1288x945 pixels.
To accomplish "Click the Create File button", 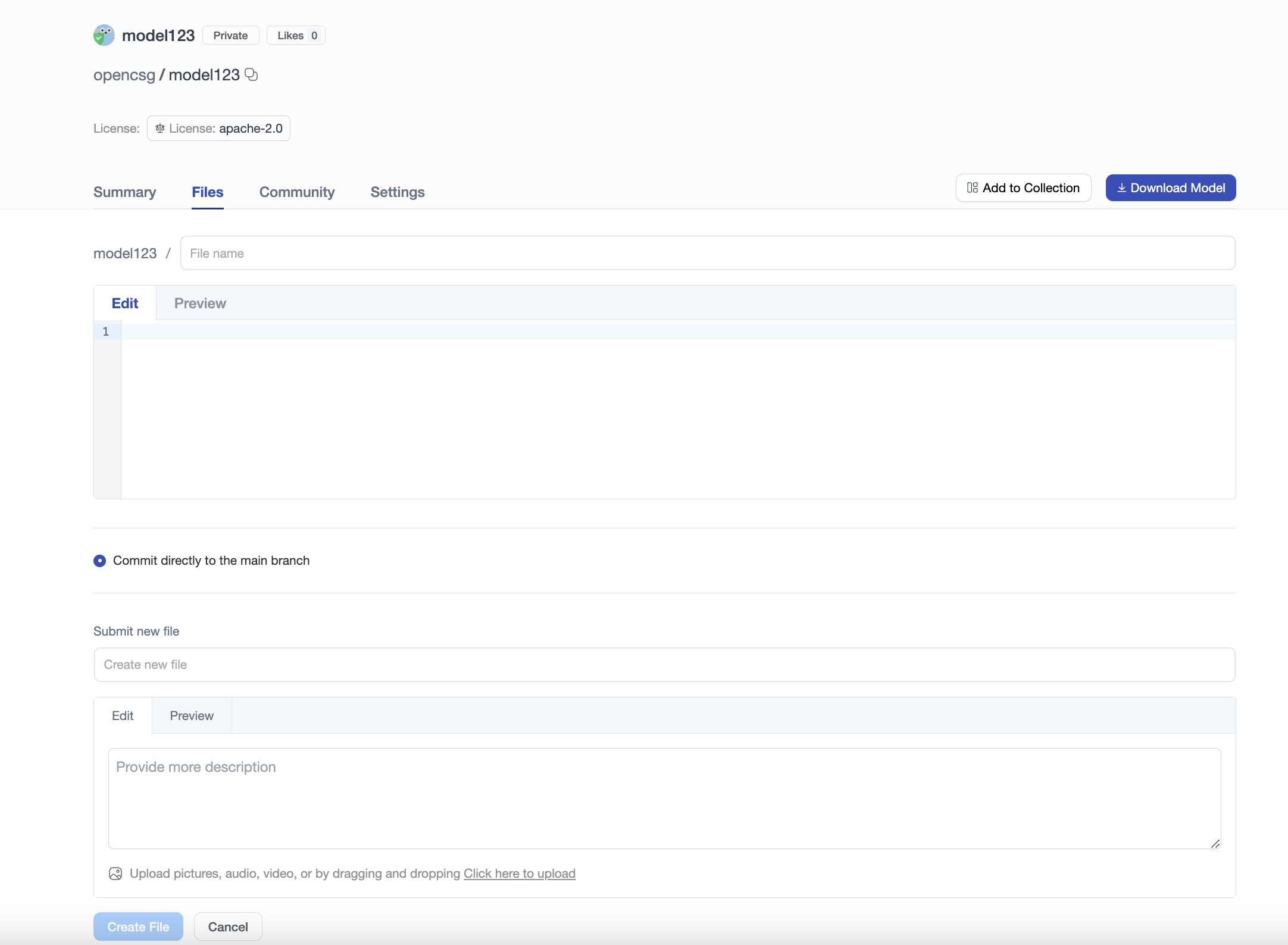I will coord(138,927).
